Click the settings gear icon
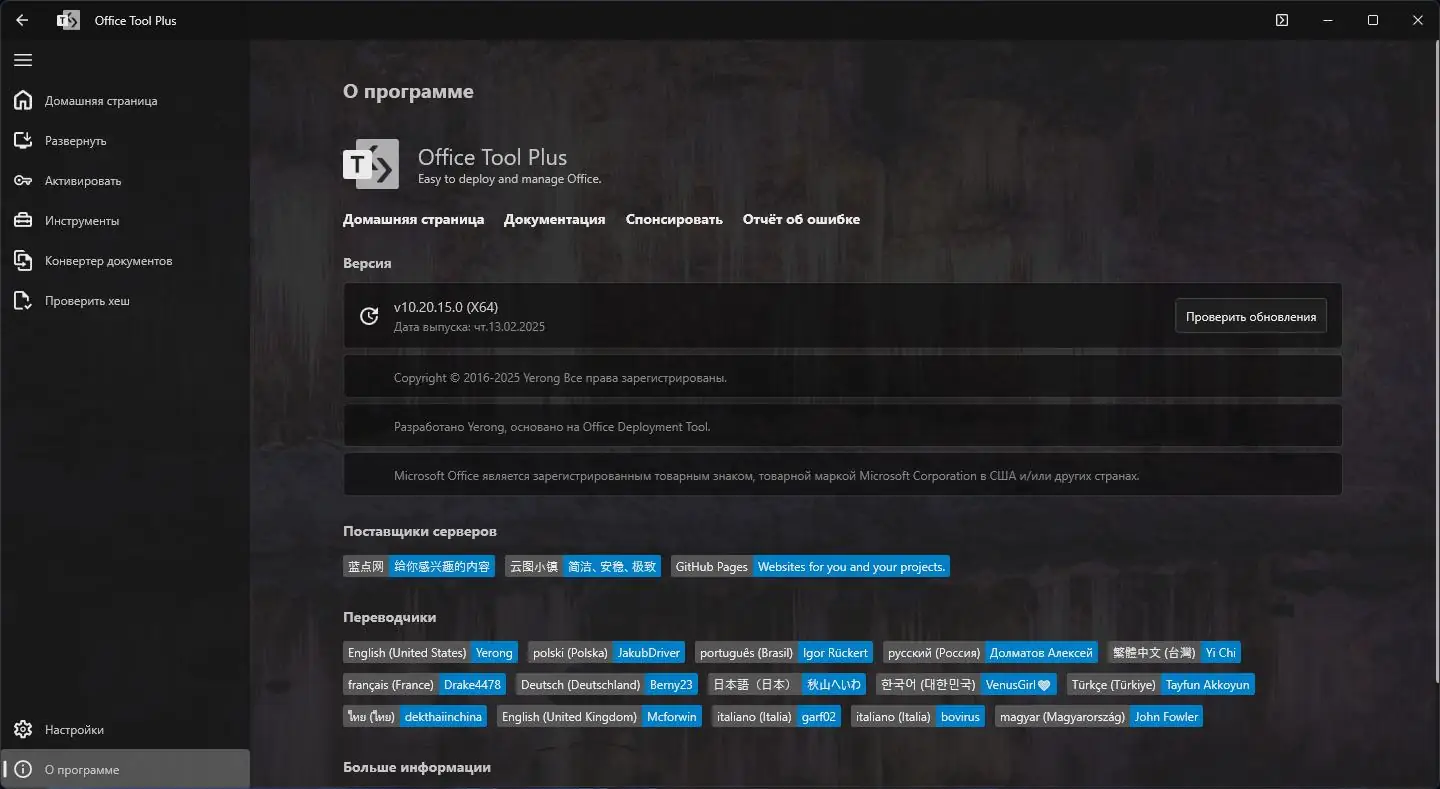Screen dimensions: 1440x789 click(23, 730)
